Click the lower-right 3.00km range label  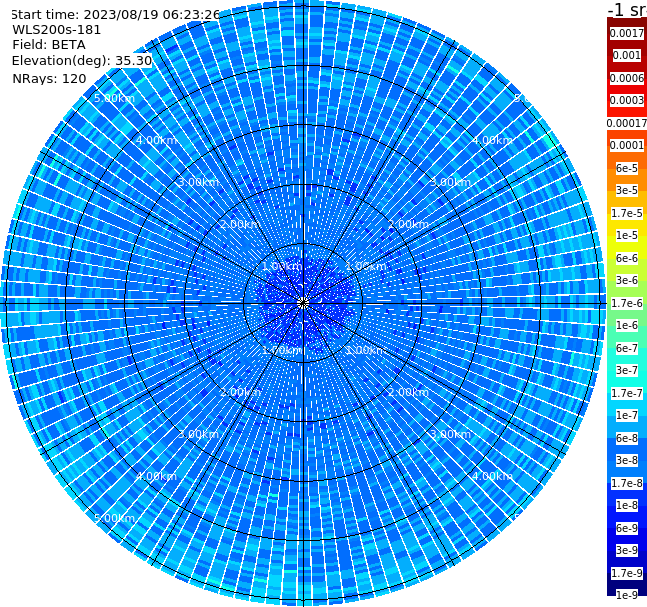point(450,434)
